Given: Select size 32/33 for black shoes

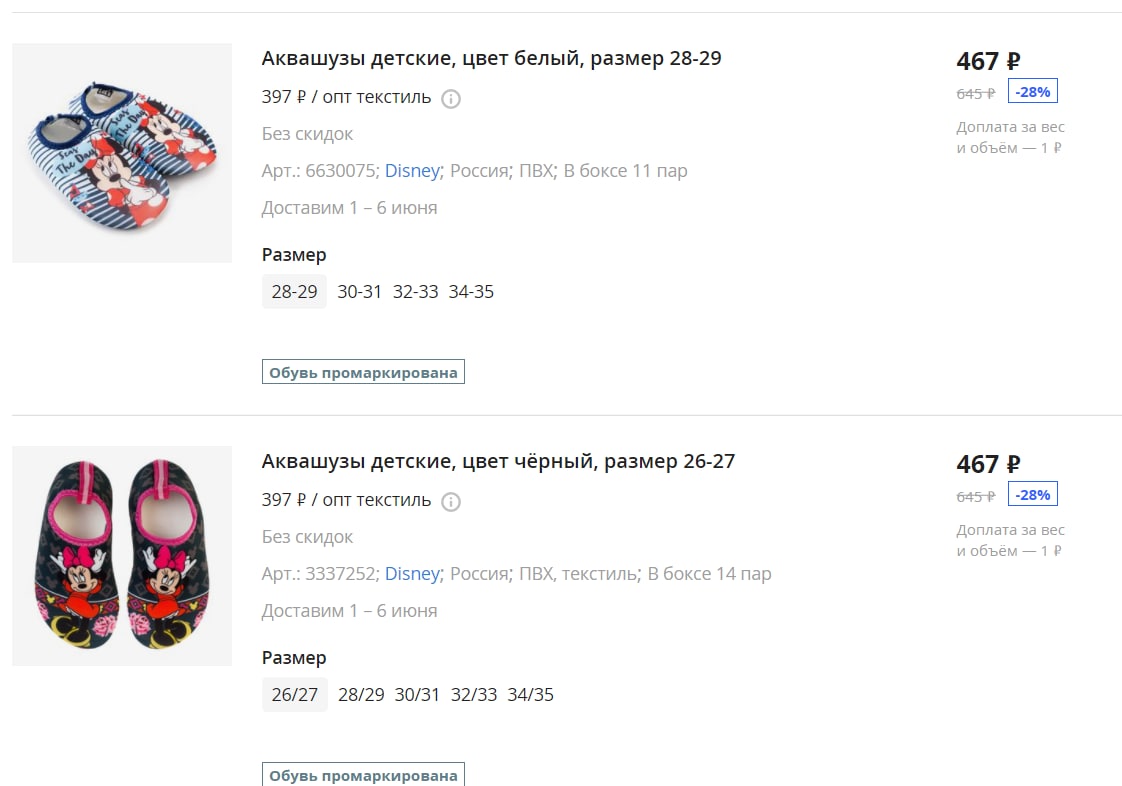Looking at the screenshot, I should tap(474, 694).
